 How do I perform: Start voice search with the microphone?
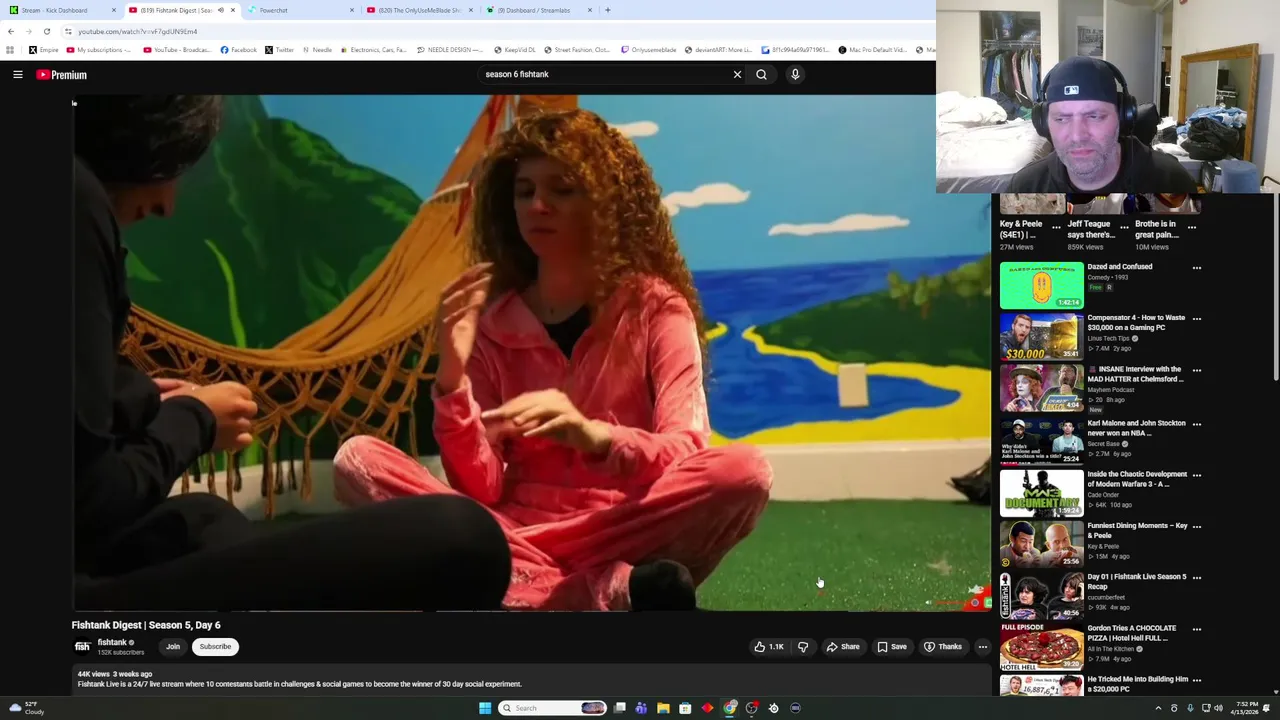(x=795, y=74)
